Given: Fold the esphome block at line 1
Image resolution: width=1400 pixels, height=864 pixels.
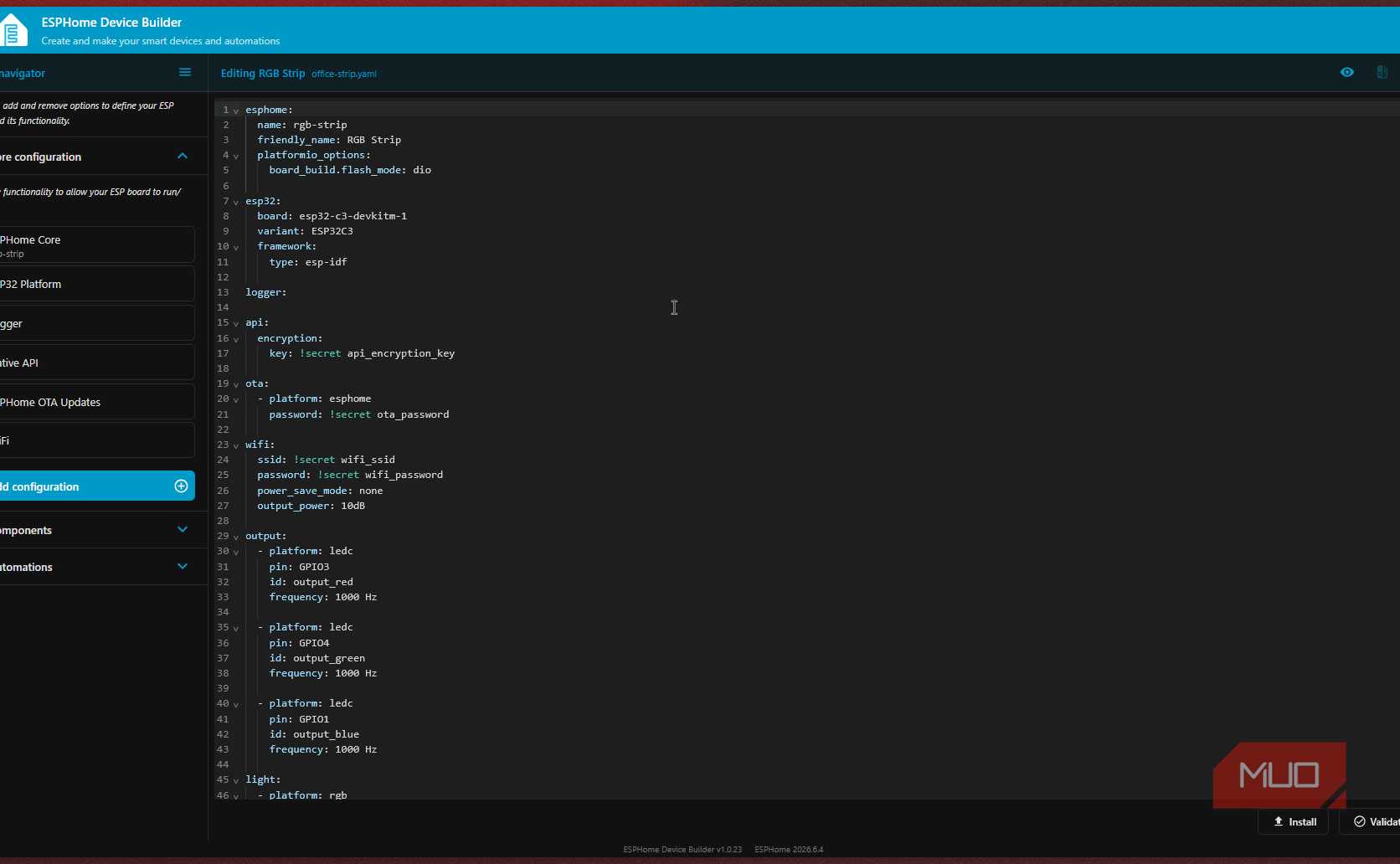Looking at the screenshot, I should [x=236, y=111].
